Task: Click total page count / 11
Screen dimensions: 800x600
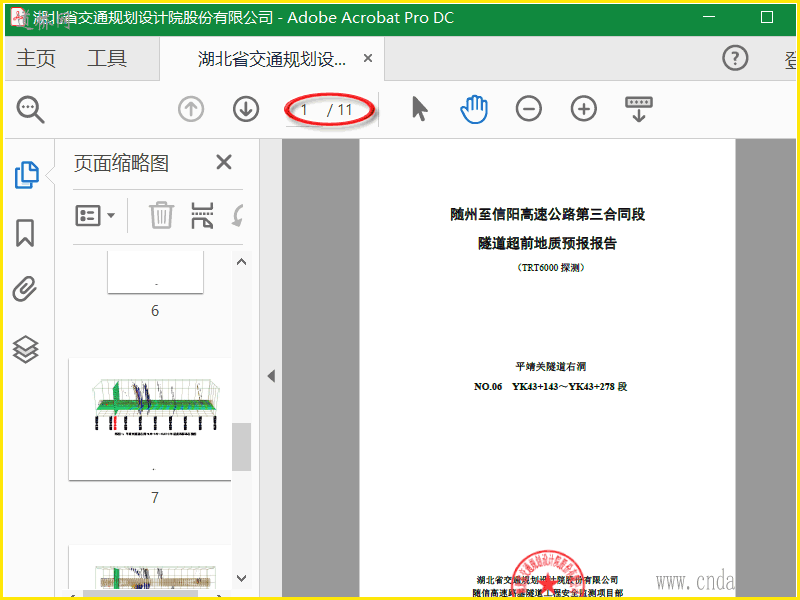Action: (x=340, y=110)
